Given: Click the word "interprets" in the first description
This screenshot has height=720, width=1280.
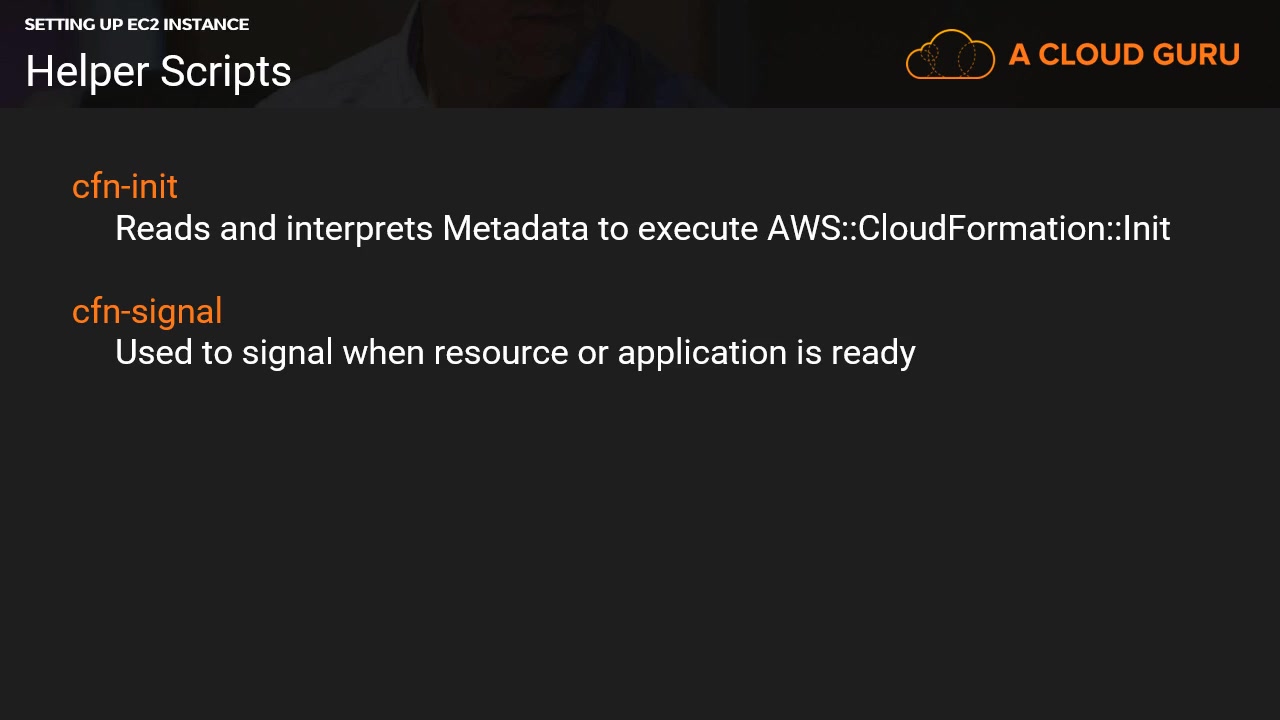Looking at the screenshot, I should [360, 229].
